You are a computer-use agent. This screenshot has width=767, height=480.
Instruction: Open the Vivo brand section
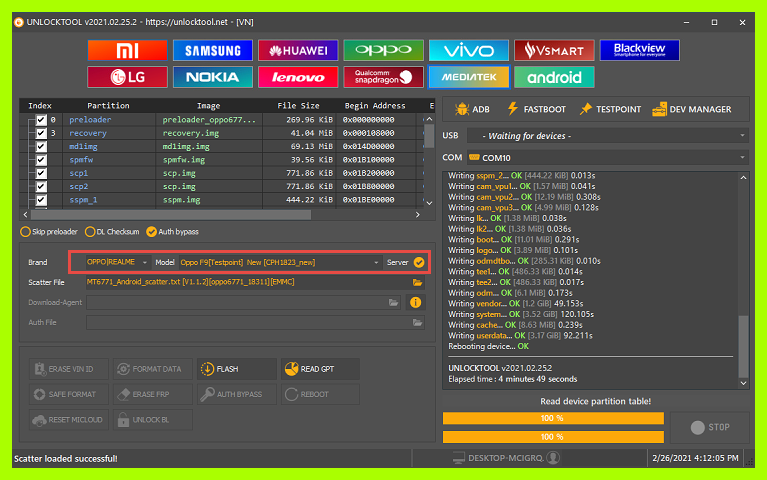pyautogui.click(x=469, y=50)
